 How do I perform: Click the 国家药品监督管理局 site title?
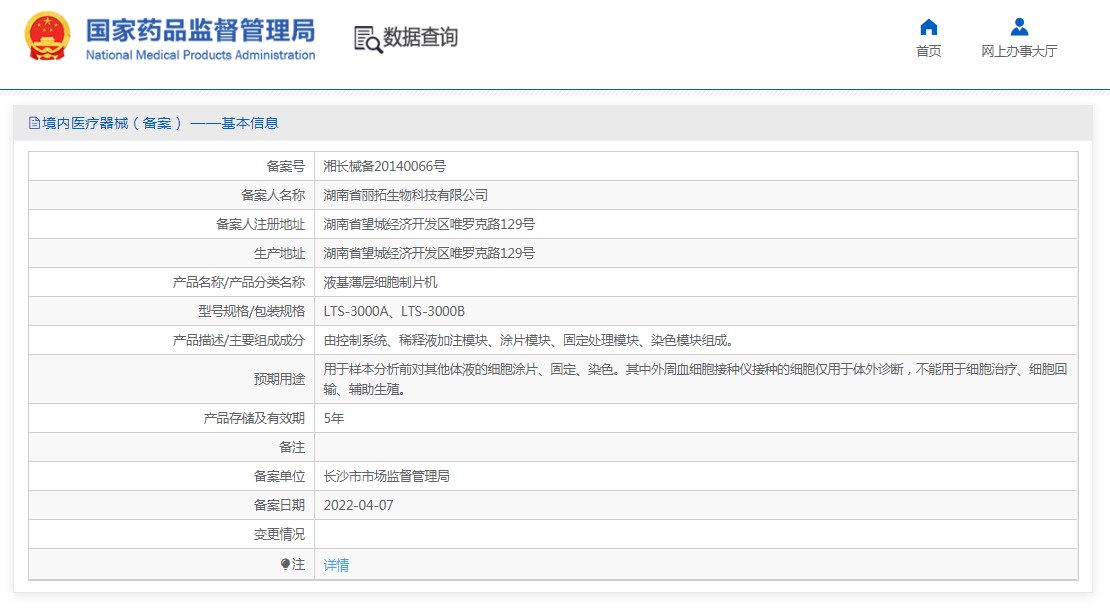click(200, 29)
